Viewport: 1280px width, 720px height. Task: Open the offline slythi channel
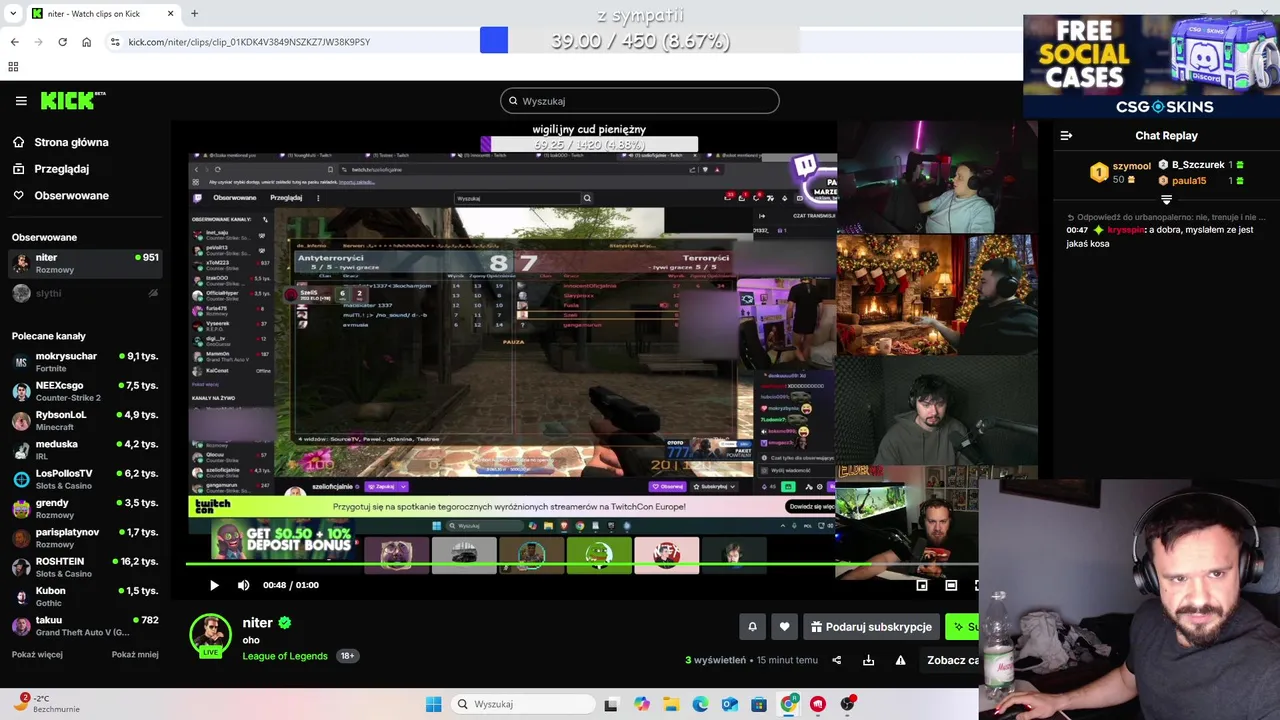coord(85,293)
